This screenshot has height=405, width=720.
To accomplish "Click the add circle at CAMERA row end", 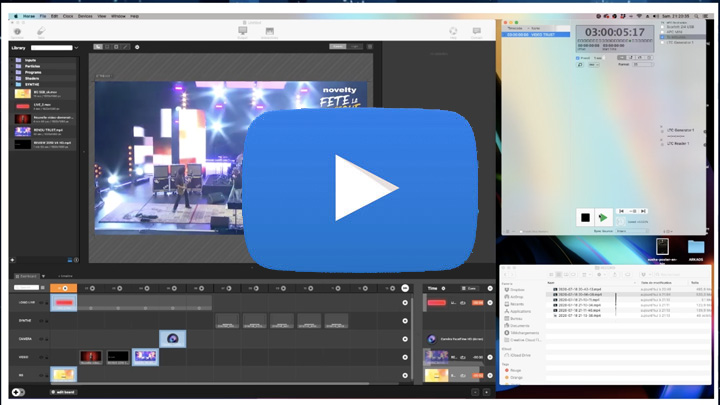I will (x=405, y=339).
